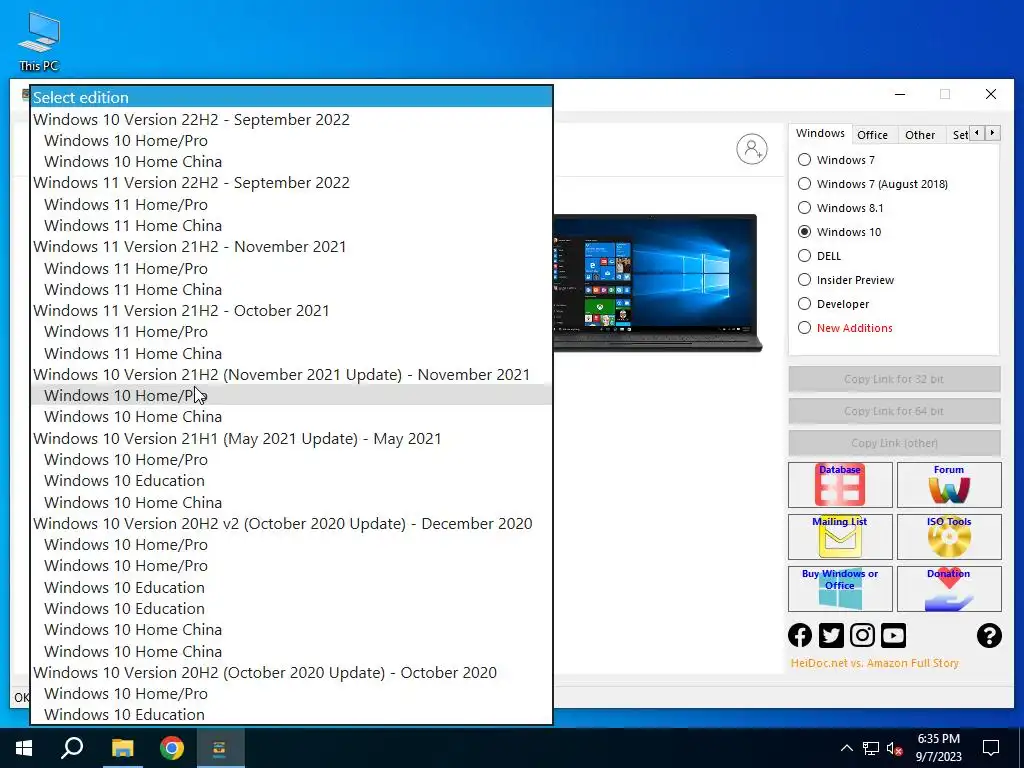This screenshot has height=768, width=1024.
Task: Choose Windows 11 Home China under November 2021
Action: coord(291,289)
